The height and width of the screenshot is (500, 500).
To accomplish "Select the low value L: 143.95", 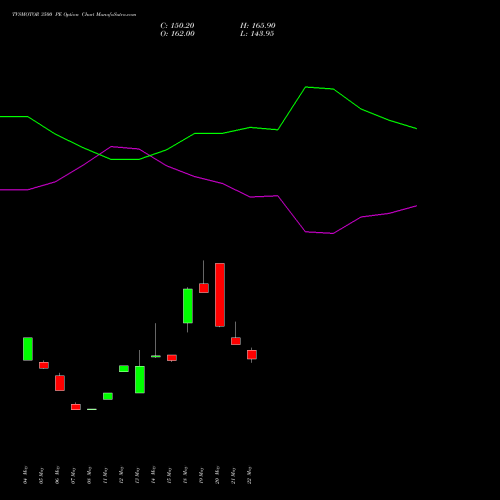I will 257,34.
